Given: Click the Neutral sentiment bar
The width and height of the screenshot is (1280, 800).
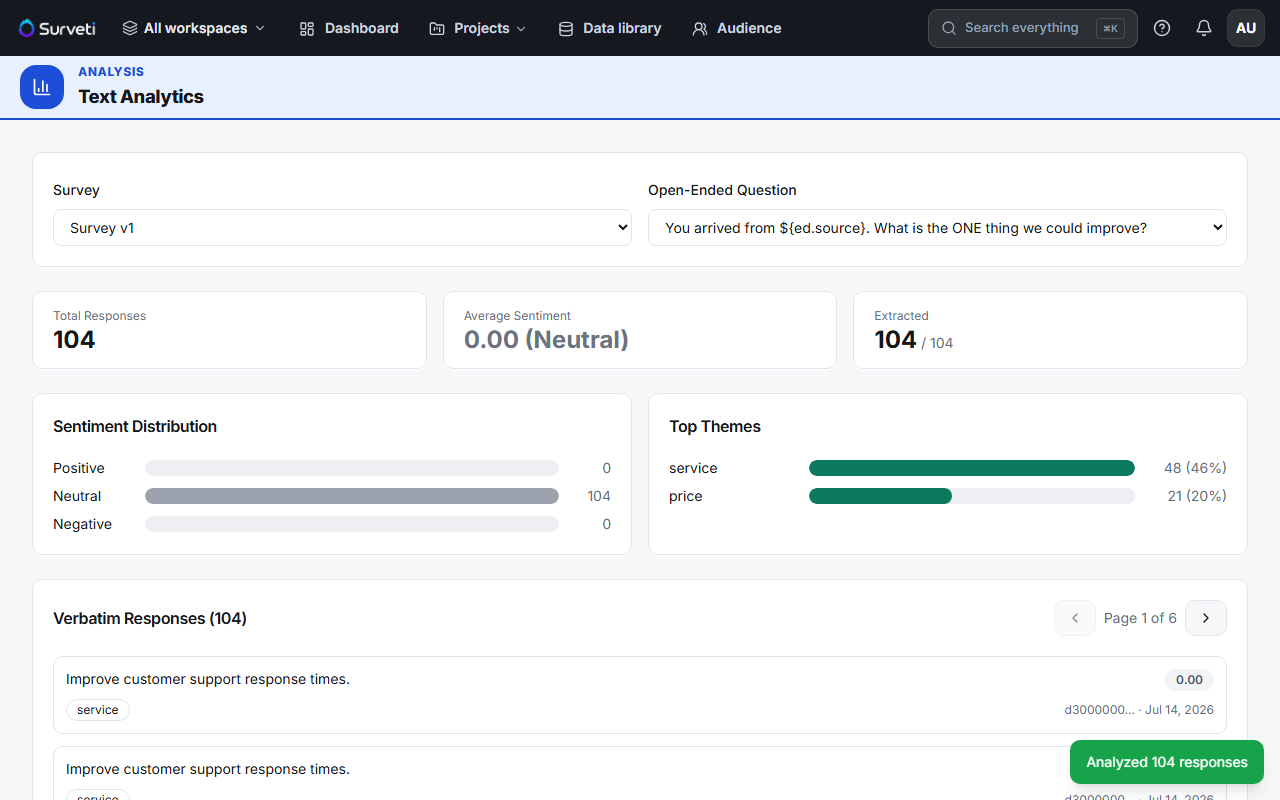Looking at the screenshot, I should tap(352, 496).
